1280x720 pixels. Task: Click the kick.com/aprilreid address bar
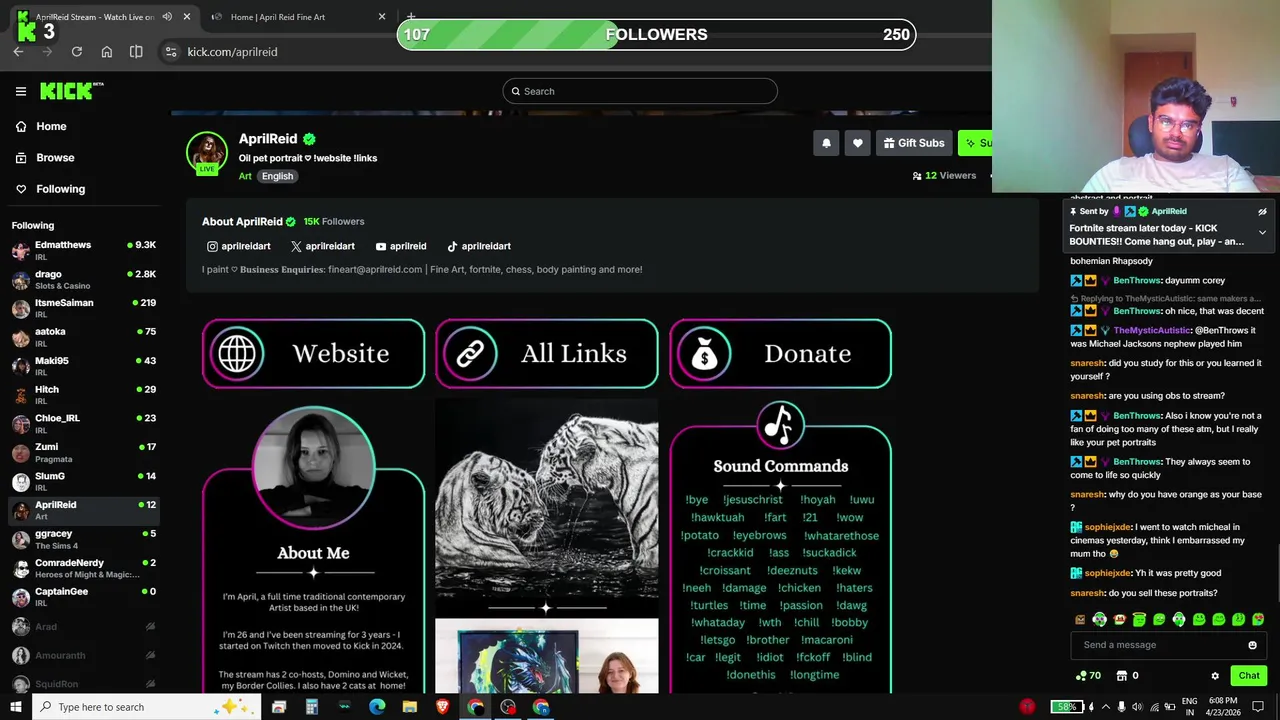point(232,52)
